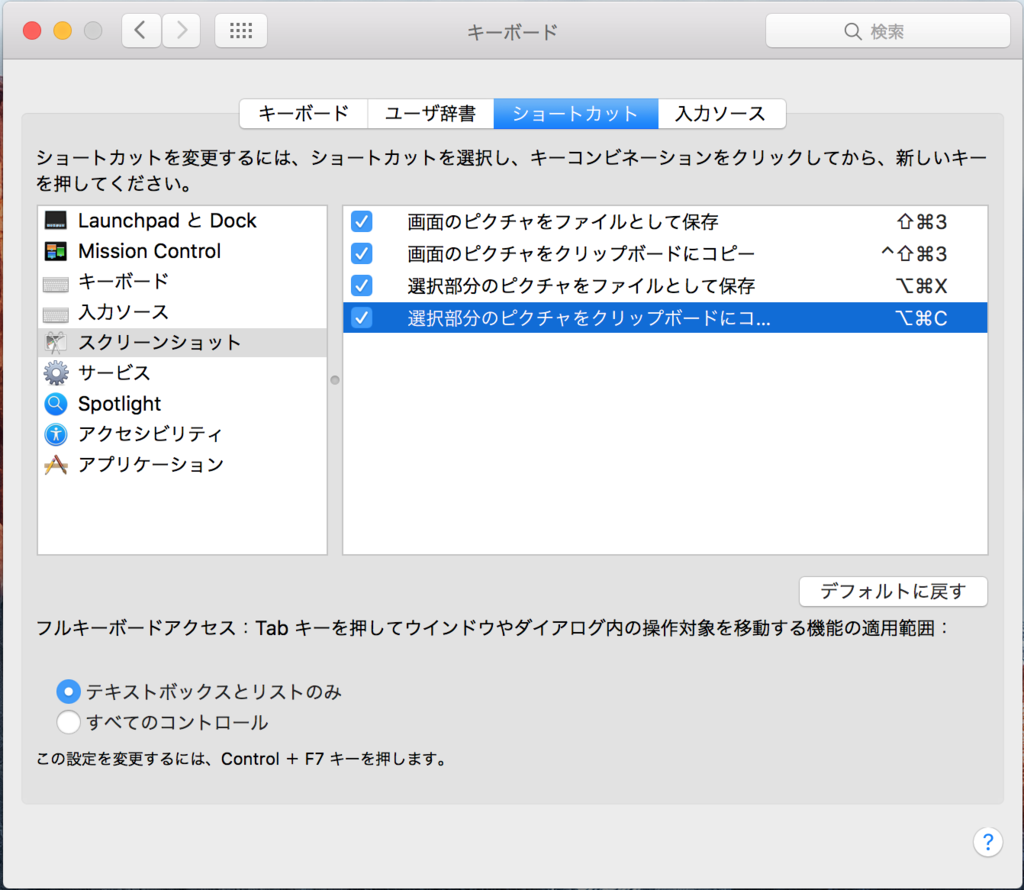Select the Launchpad と Dock icon
Viewport: 1024px width, 890px height.
pyautogui.click(x=56, y=221)
